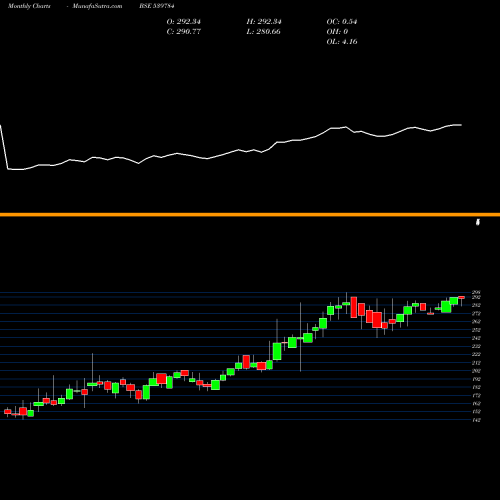Click the OL: 4.16 reading
Screen dimensions: 500x500
[x=342, y=42]
